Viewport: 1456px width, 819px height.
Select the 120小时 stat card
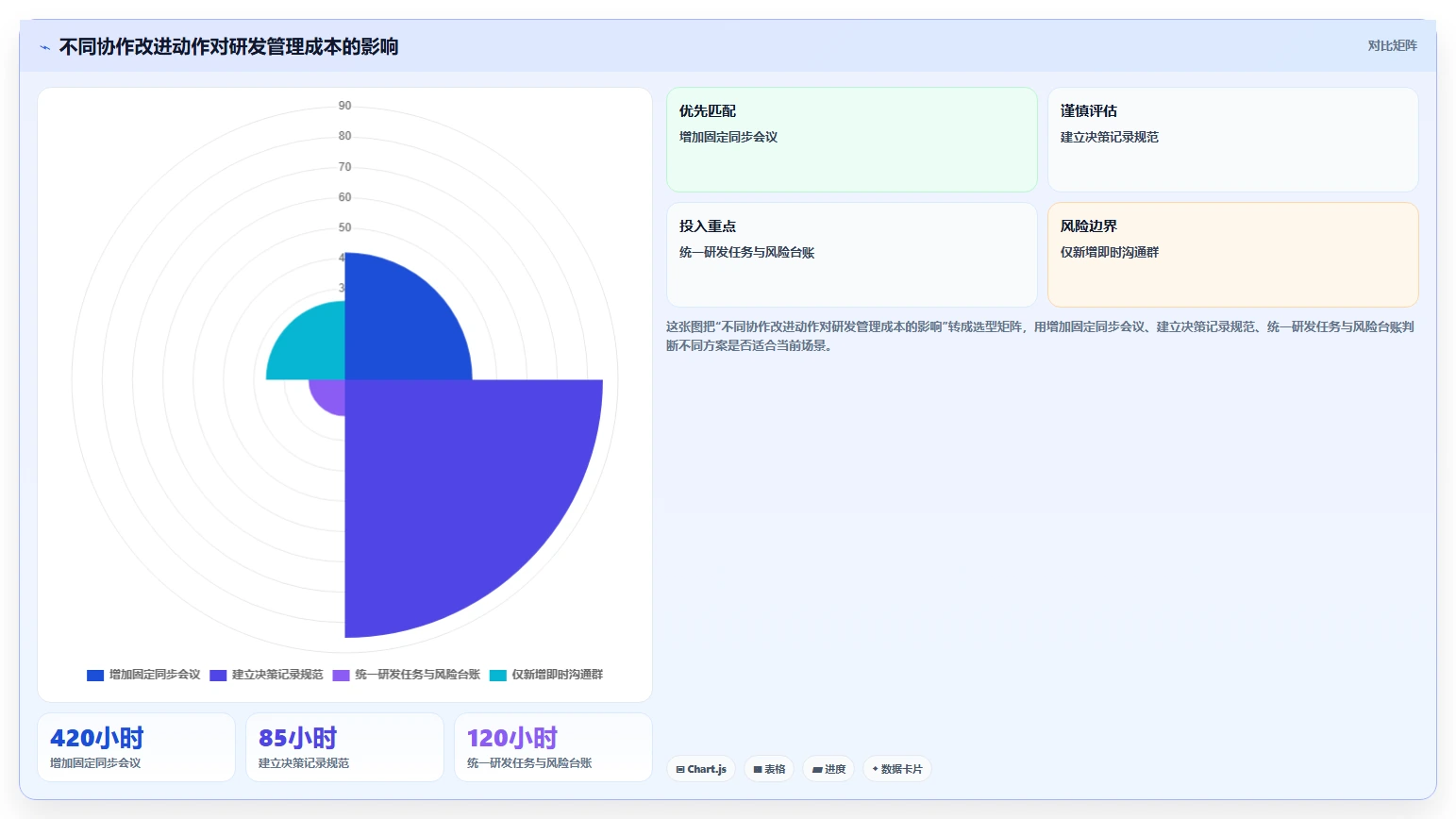[553, 747]
